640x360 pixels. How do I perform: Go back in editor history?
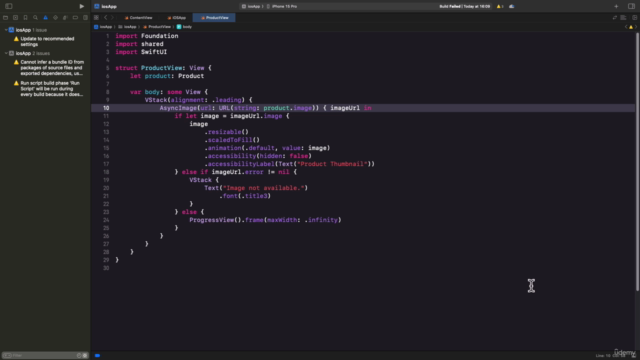point(106,18)
